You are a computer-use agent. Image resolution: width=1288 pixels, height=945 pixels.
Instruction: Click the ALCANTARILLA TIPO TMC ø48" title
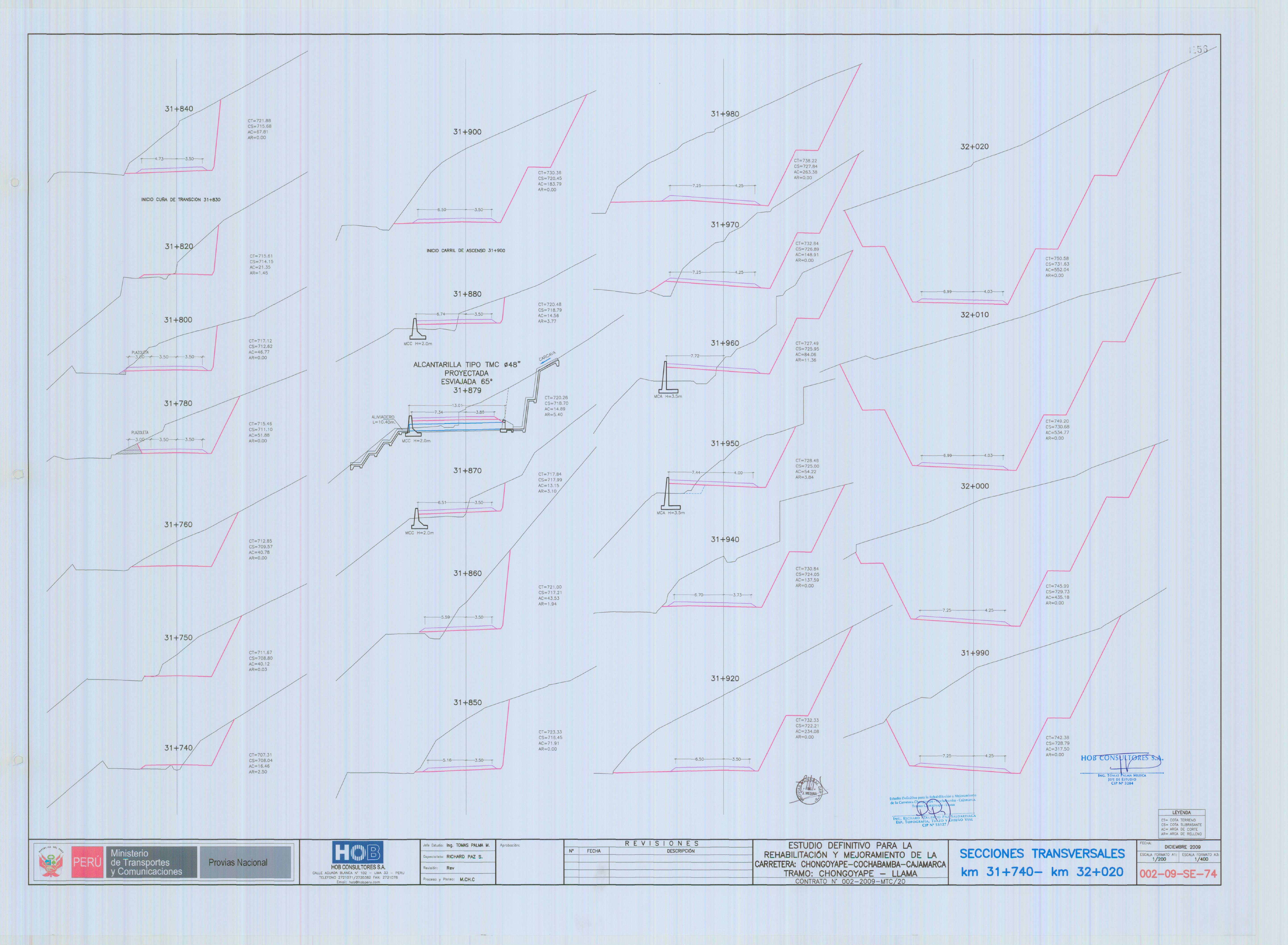(x=467, y=364)
